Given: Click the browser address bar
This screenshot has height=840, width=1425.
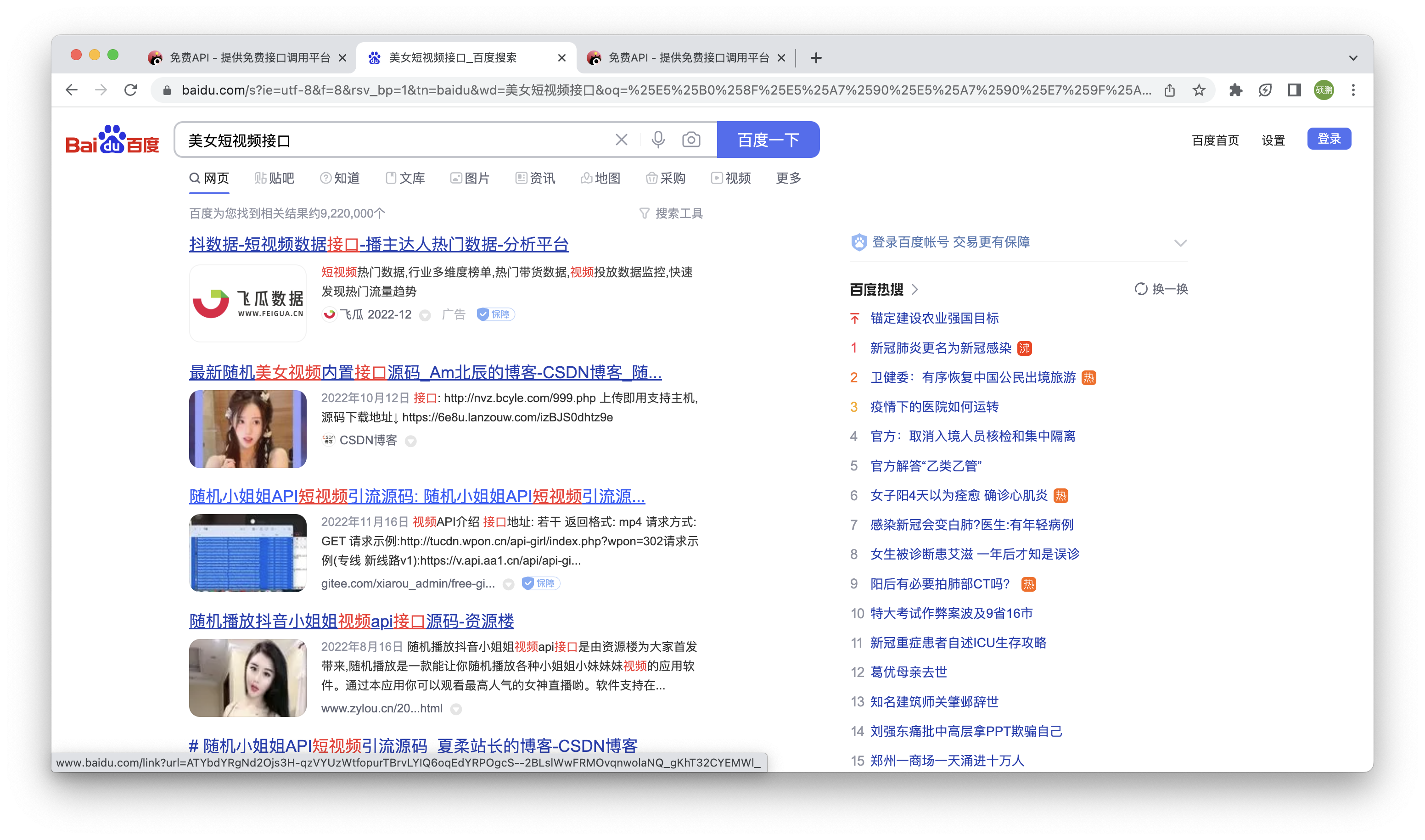Looking at the screenshot, I should (666, 90).
